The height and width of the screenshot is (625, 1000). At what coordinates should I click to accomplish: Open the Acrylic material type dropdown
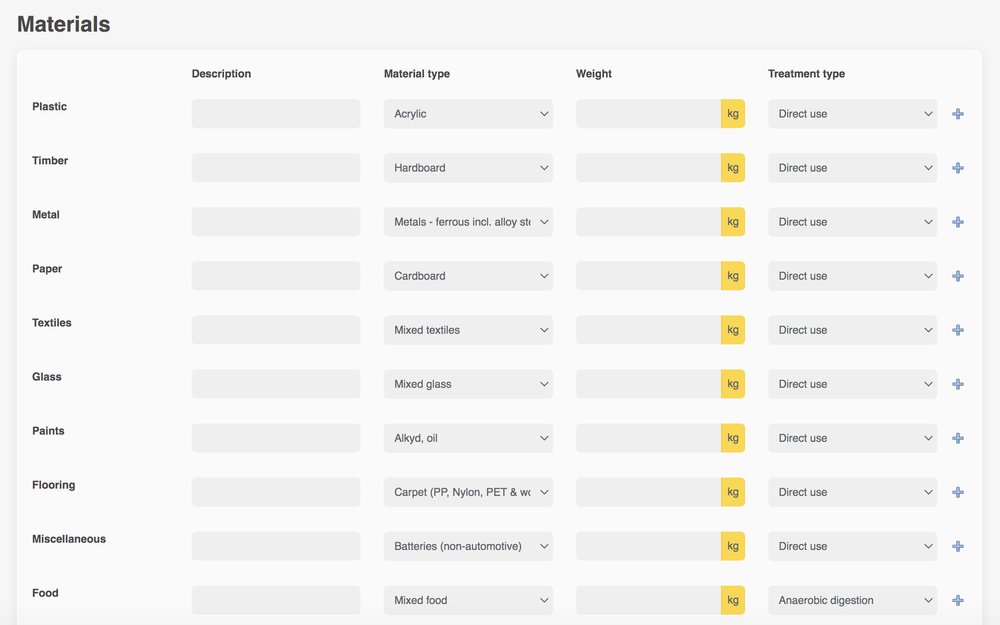[x=468, y=114]
